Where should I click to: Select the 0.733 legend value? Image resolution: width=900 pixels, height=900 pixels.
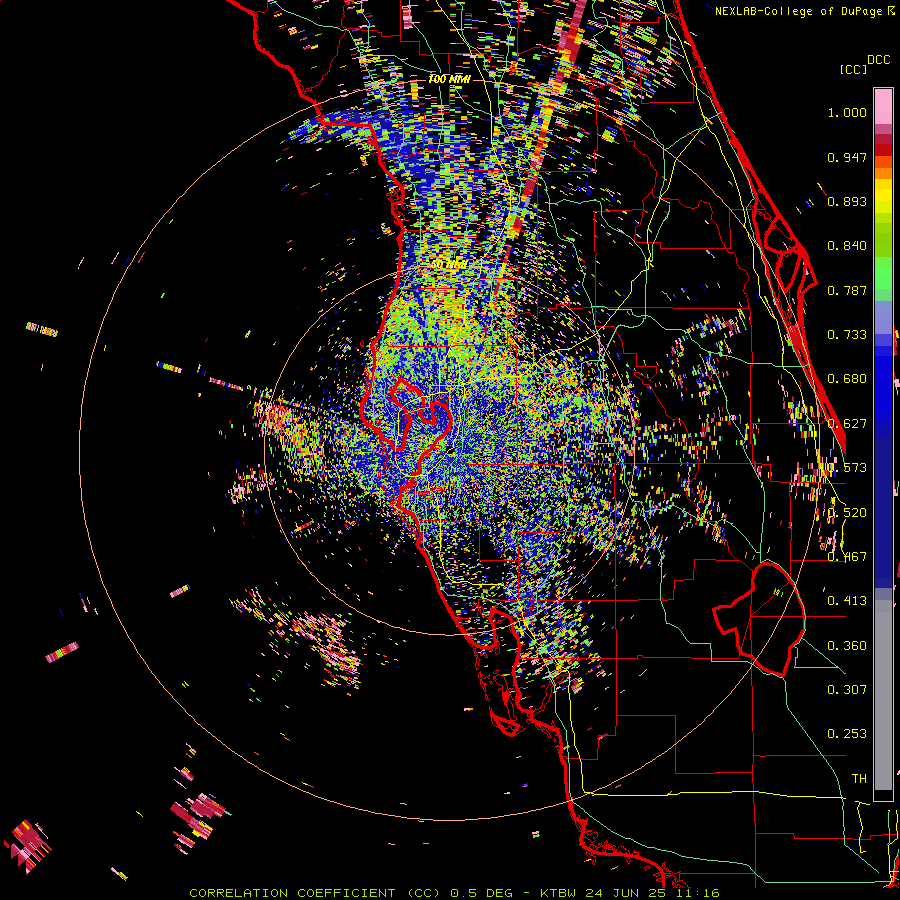(x=847, y=335)
